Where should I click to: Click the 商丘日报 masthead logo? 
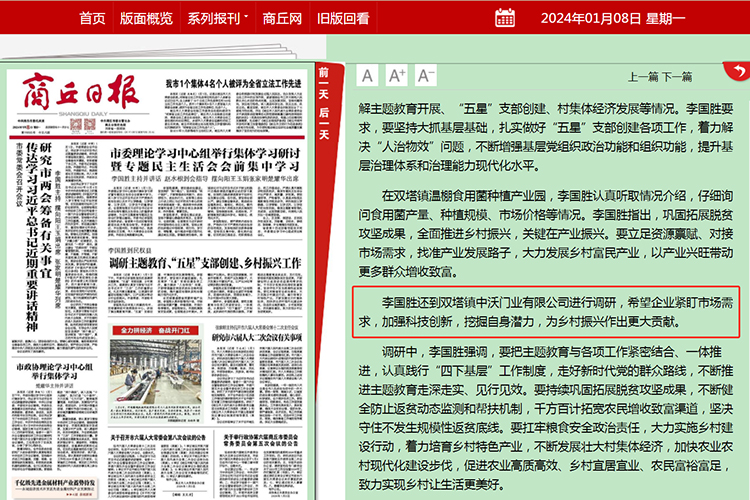click(80, 91)
